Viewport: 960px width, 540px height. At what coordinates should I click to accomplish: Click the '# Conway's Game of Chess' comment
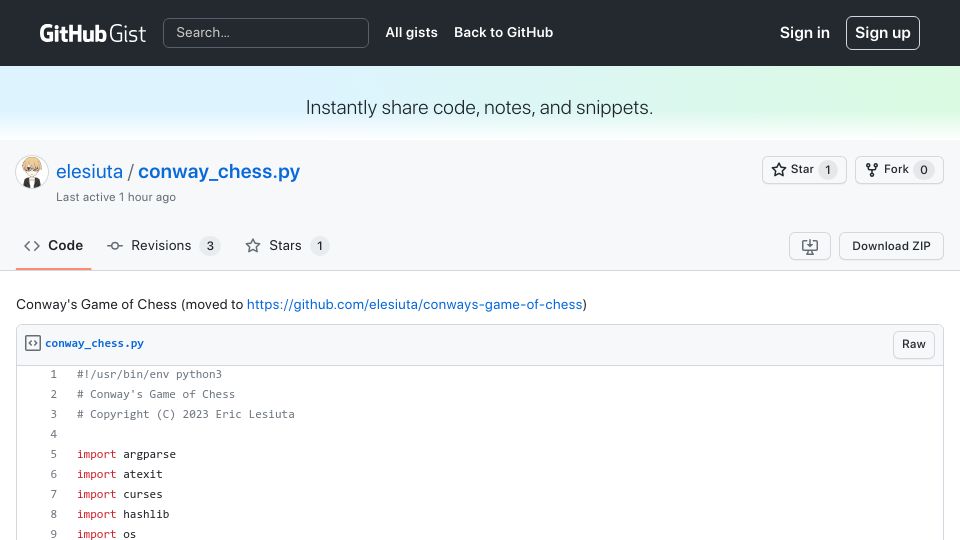[x=156, y=394]
